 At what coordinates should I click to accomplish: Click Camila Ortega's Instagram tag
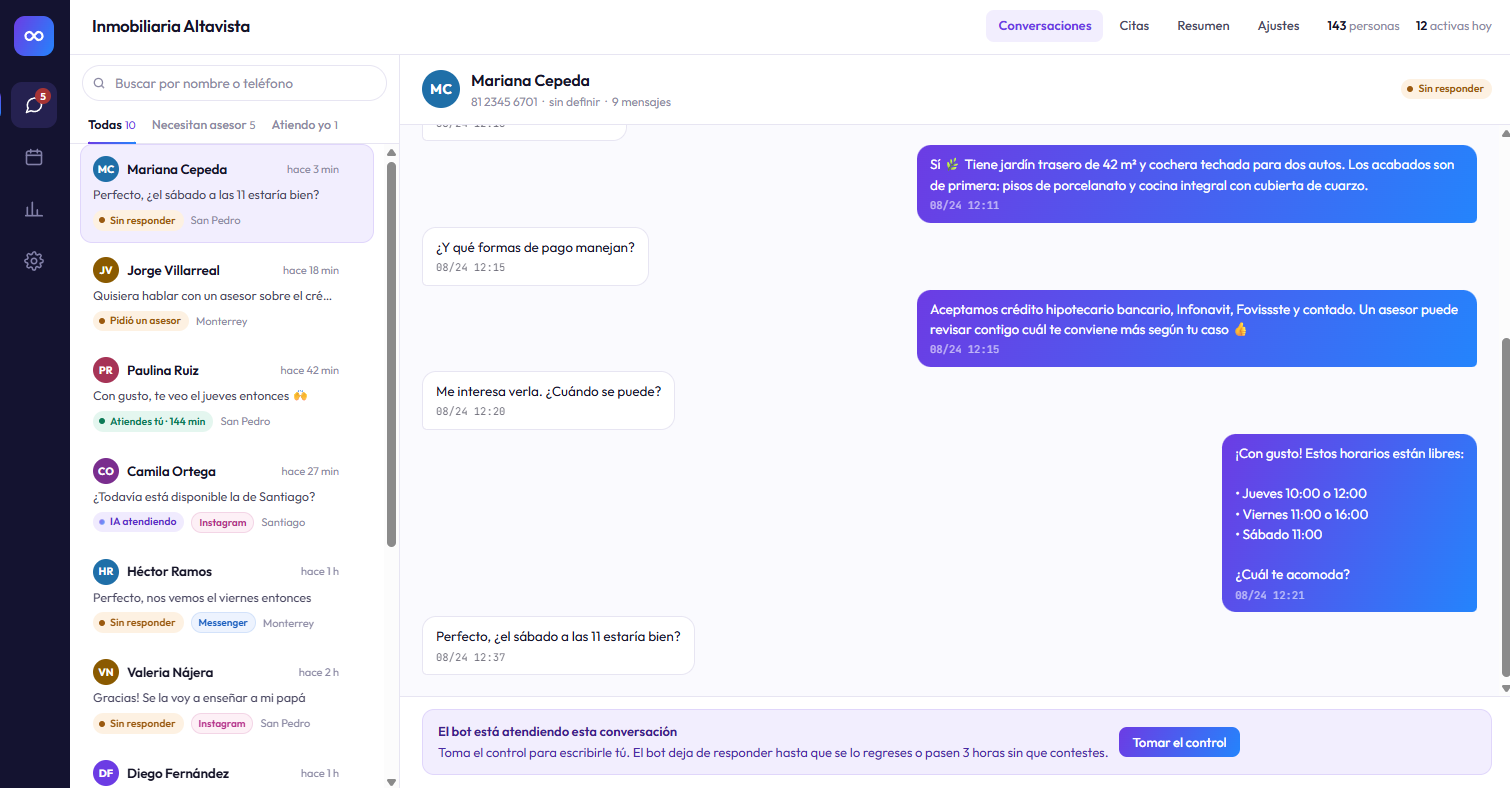point(222,522)
